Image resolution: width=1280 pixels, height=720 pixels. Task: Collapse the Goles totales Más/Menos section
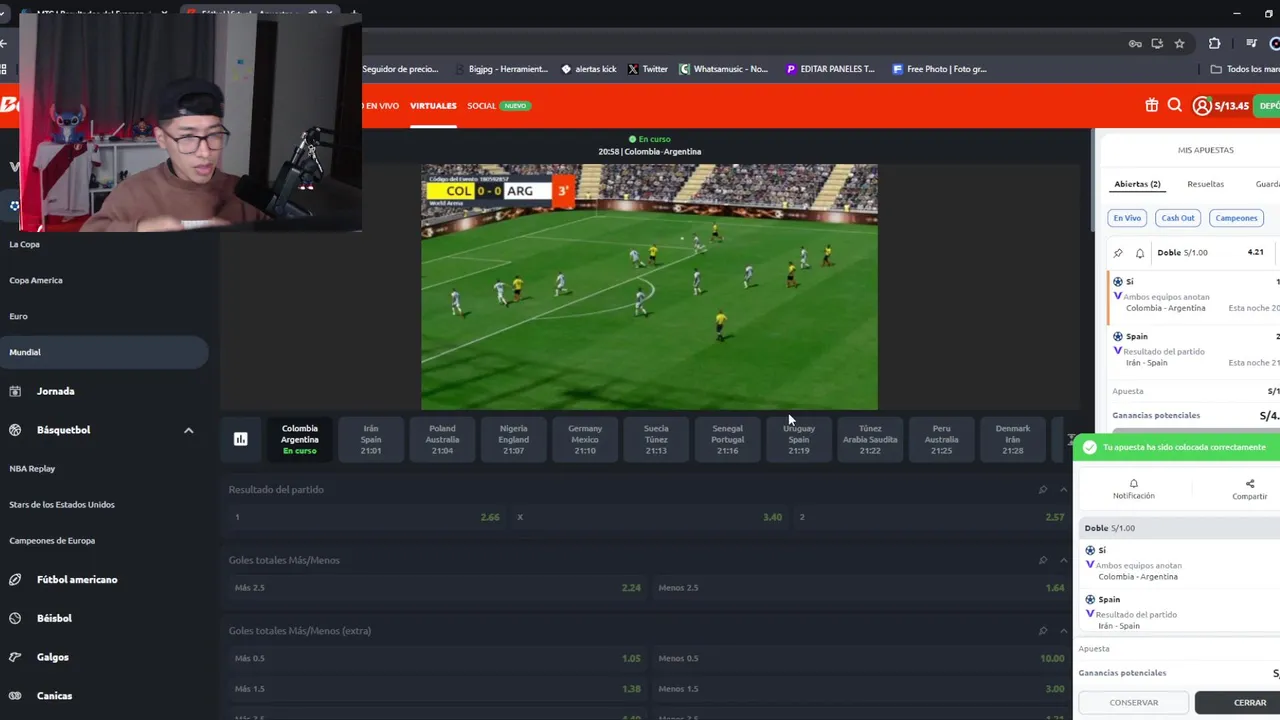coord(1063,560)
